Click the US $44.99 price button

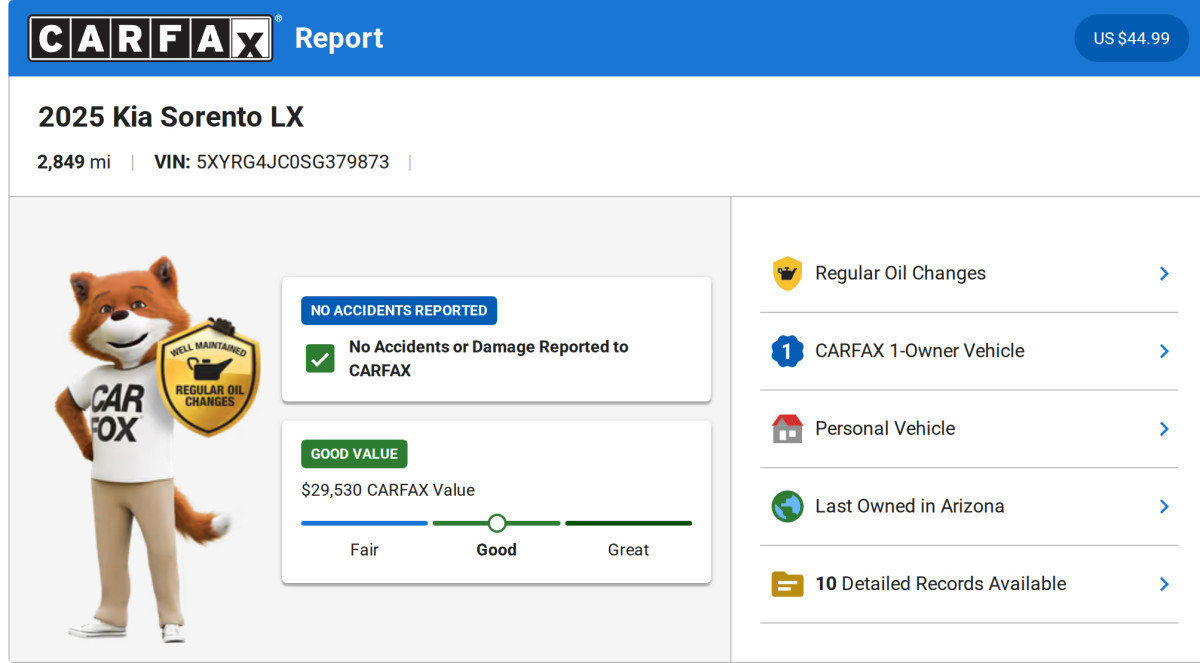[1131, 38]
